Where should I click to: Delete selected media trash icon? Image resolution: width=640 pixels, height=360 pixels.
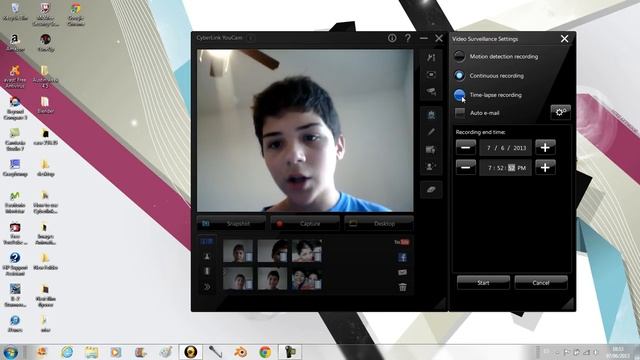pyautogui.click(x=402, y=287)
